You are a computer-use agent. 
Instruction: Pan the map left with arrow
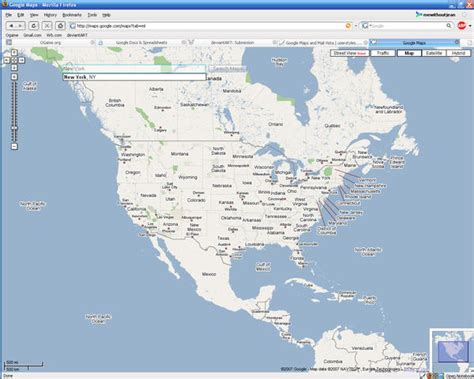click(x=7, y=60)
